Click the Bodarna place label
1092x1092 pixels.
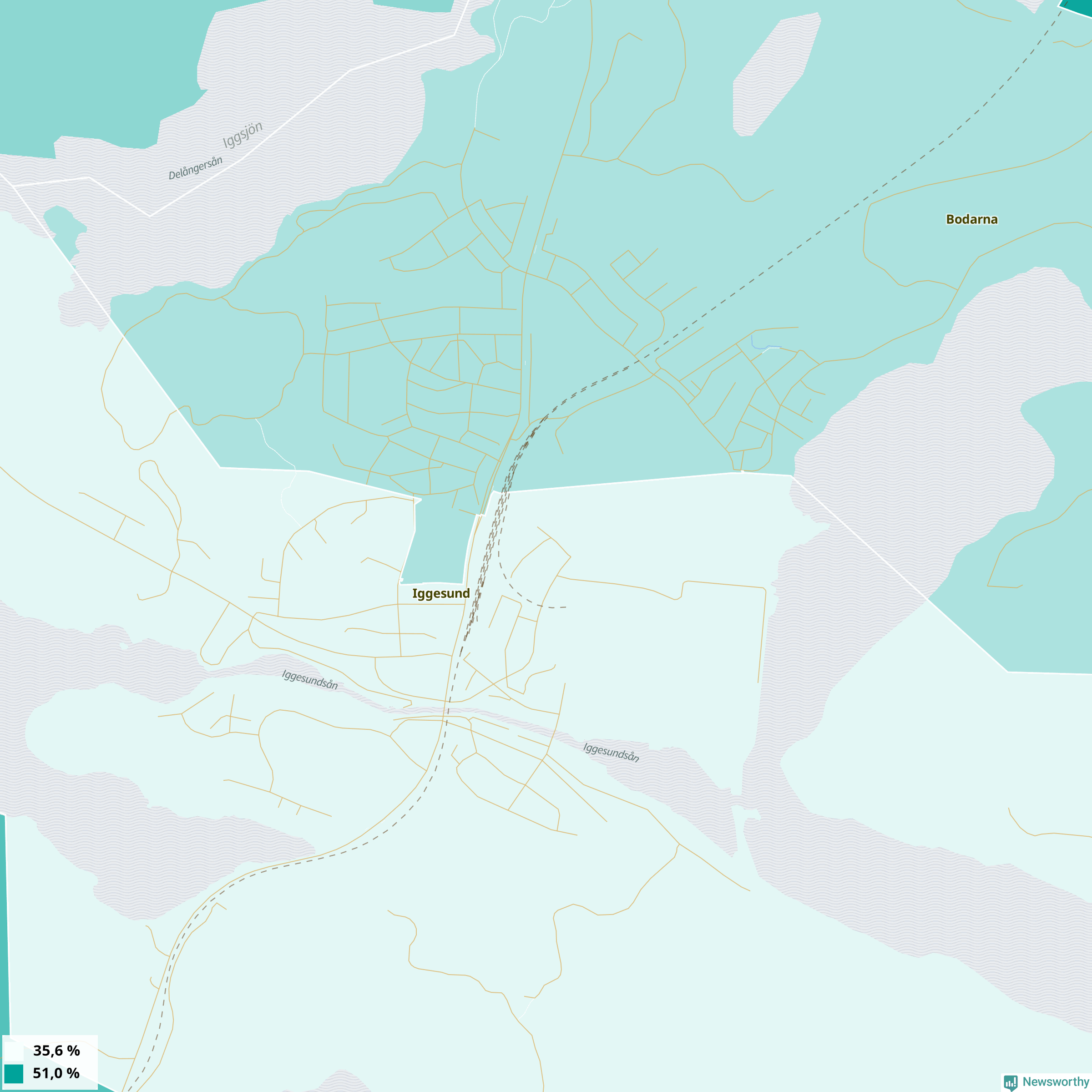tap(971, 219)
